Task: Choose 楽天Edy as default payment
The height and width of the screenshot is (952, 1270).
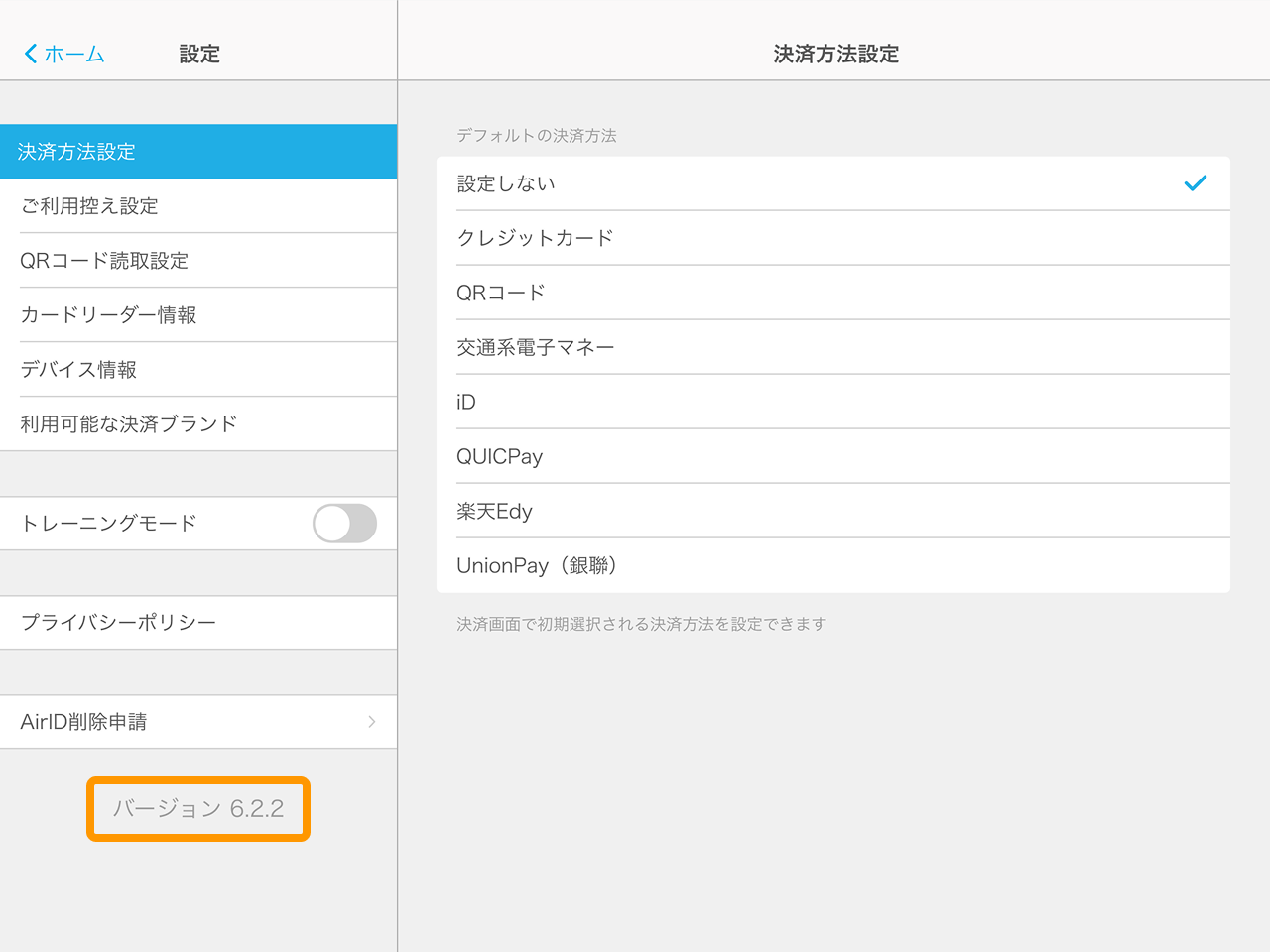Action: click(x=833, y=511)
